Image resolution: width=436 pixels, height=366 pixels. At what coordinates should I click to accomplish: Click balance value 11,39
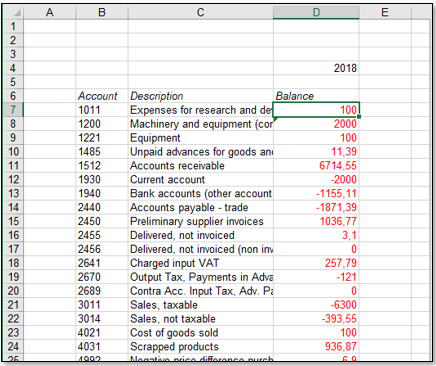[x=316, y=152]
